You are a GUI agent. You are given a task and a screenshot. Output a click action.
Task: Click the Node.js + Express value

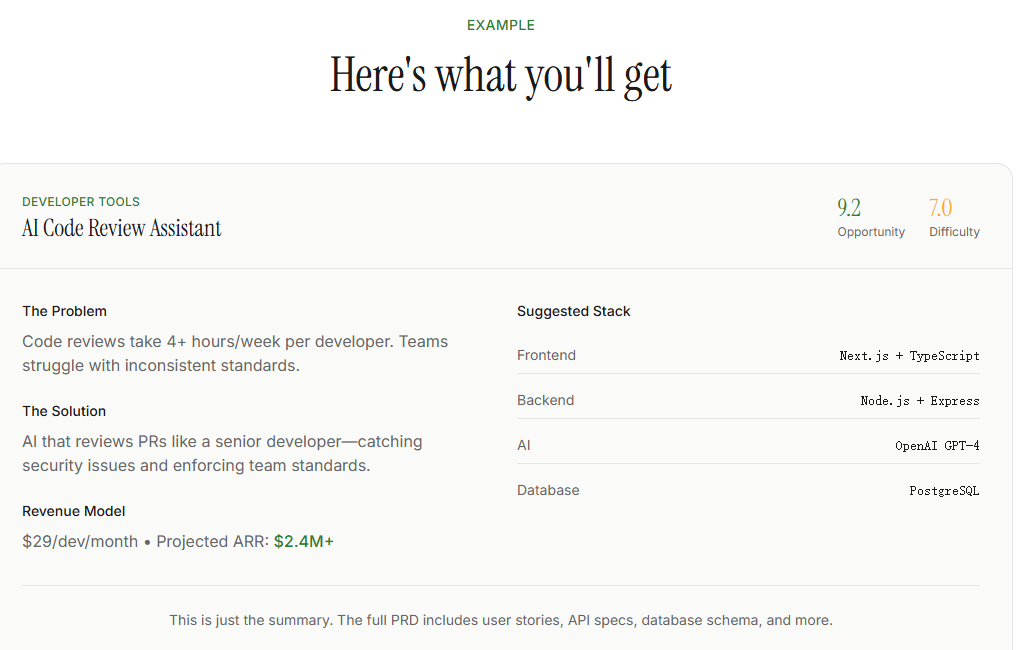point(920,401)
